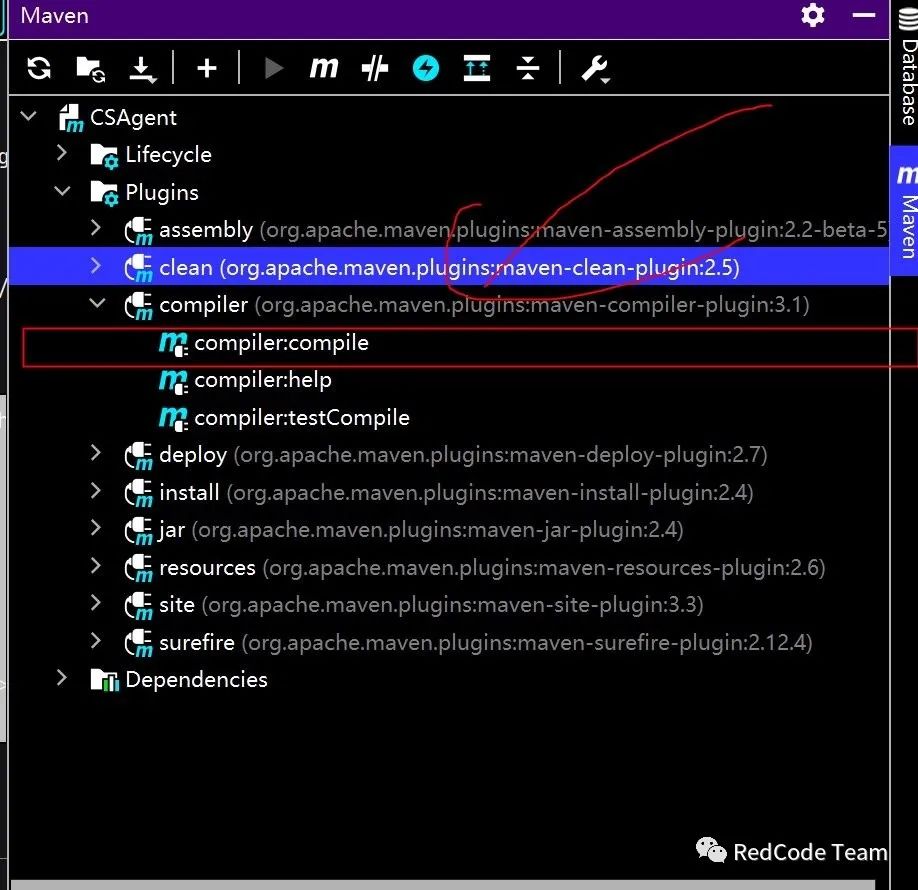Select the compiler:compile goal
Image resolution: width=918 pixels, height=890 pixels.
(x=449, y=343)
